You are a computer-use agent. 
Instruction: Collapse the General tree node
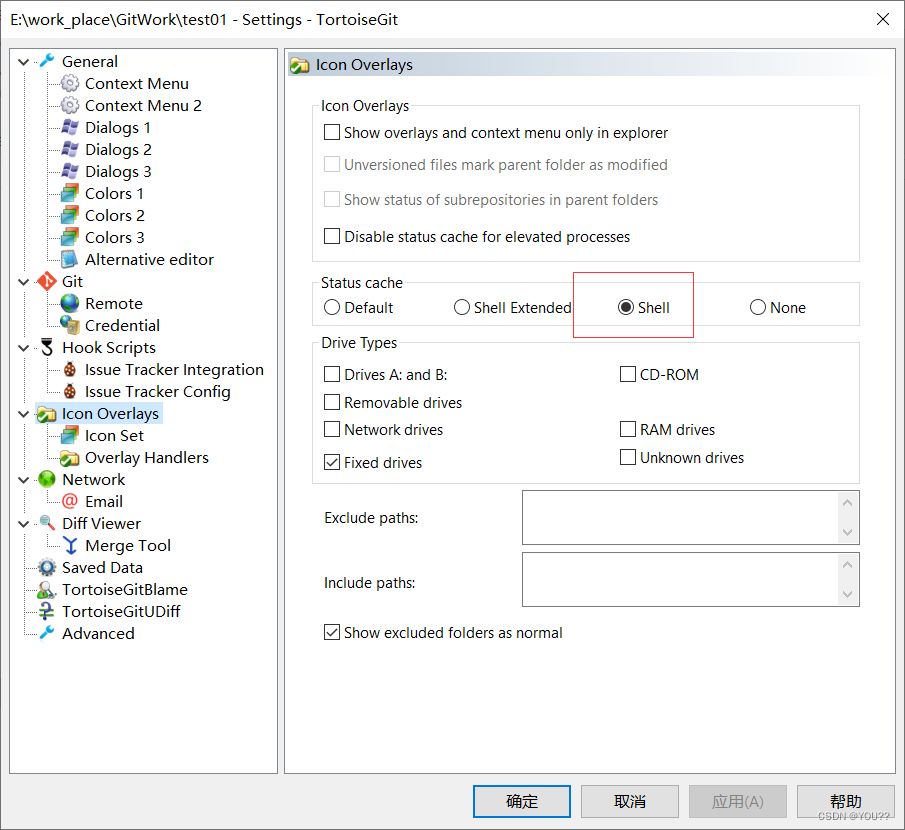(24, 61)
